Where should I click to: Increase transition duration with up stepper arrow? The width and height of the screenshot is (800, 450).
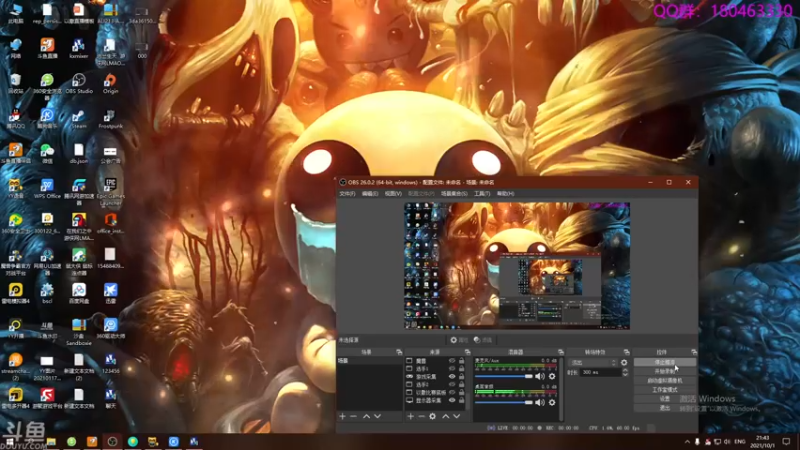[625, 370]
